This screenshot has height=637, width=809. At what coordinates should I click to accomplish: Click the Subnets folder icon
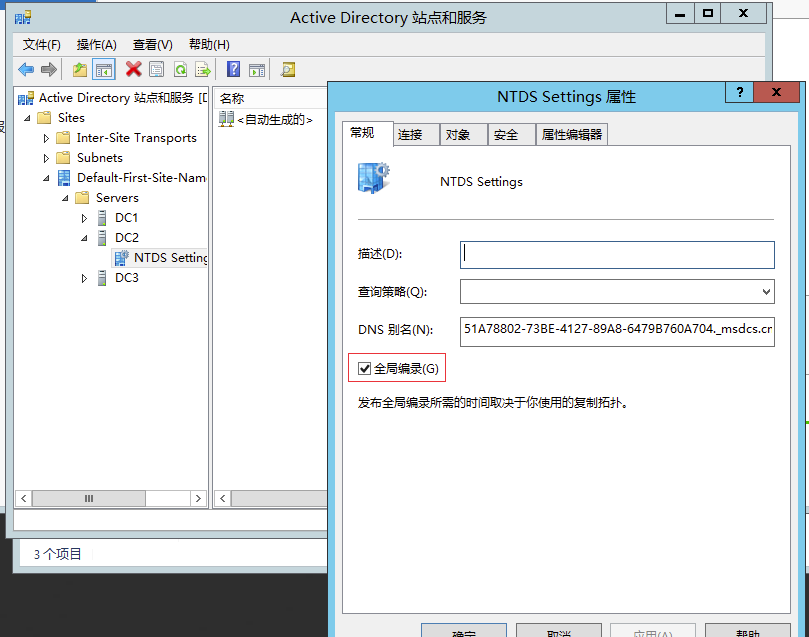63,157
